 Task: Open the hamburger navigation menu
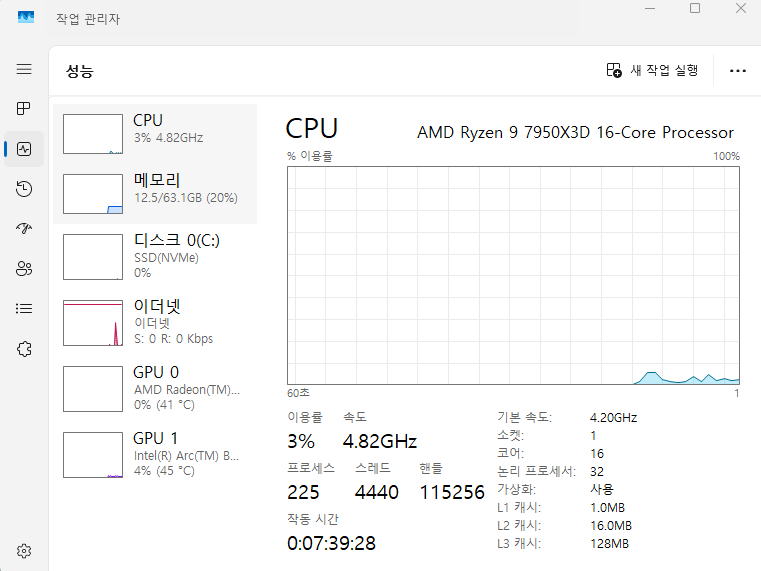pyautogui.click(x=24, y=69)
